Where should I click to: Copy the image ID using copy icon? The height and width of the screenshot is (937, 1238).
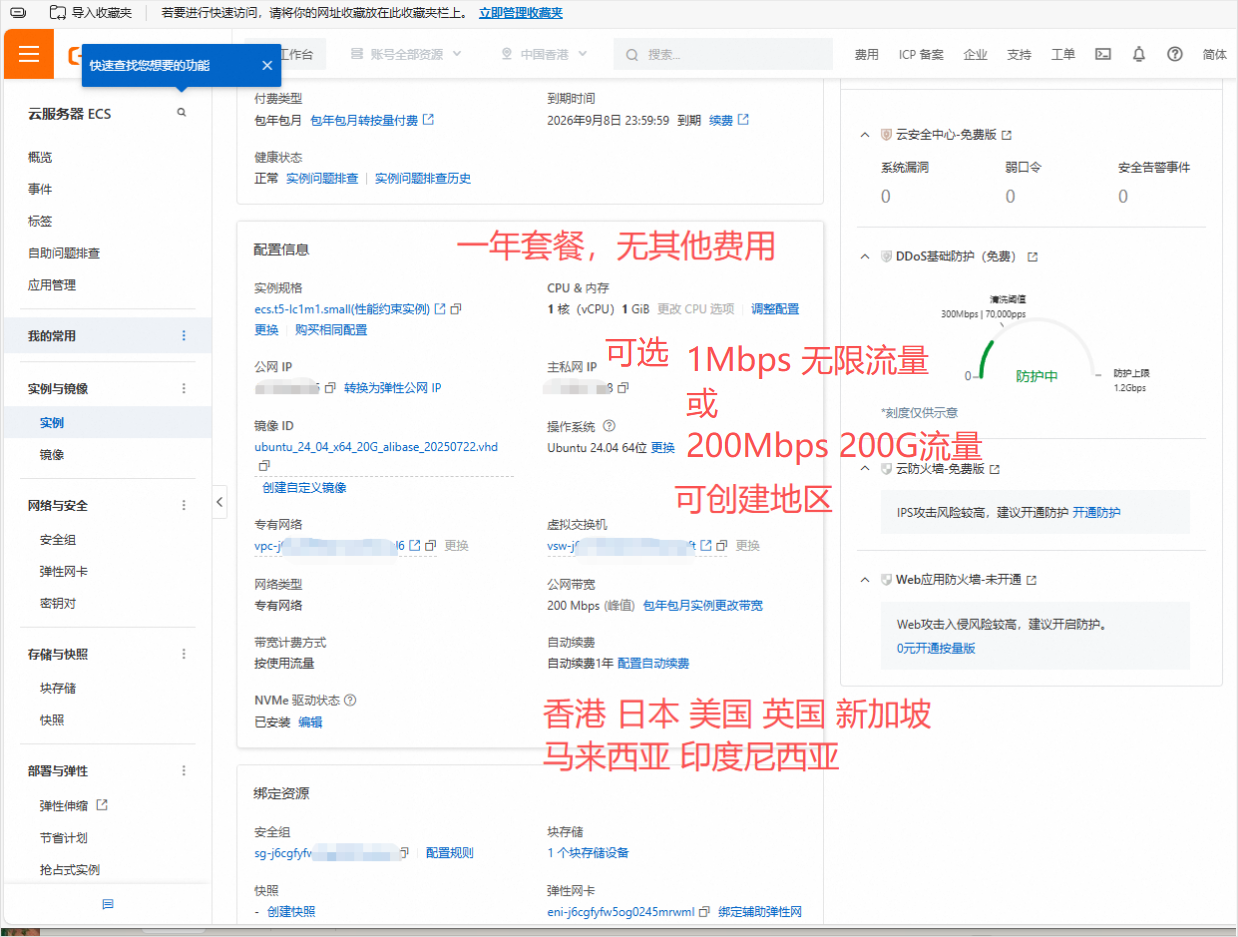[264, 466]
